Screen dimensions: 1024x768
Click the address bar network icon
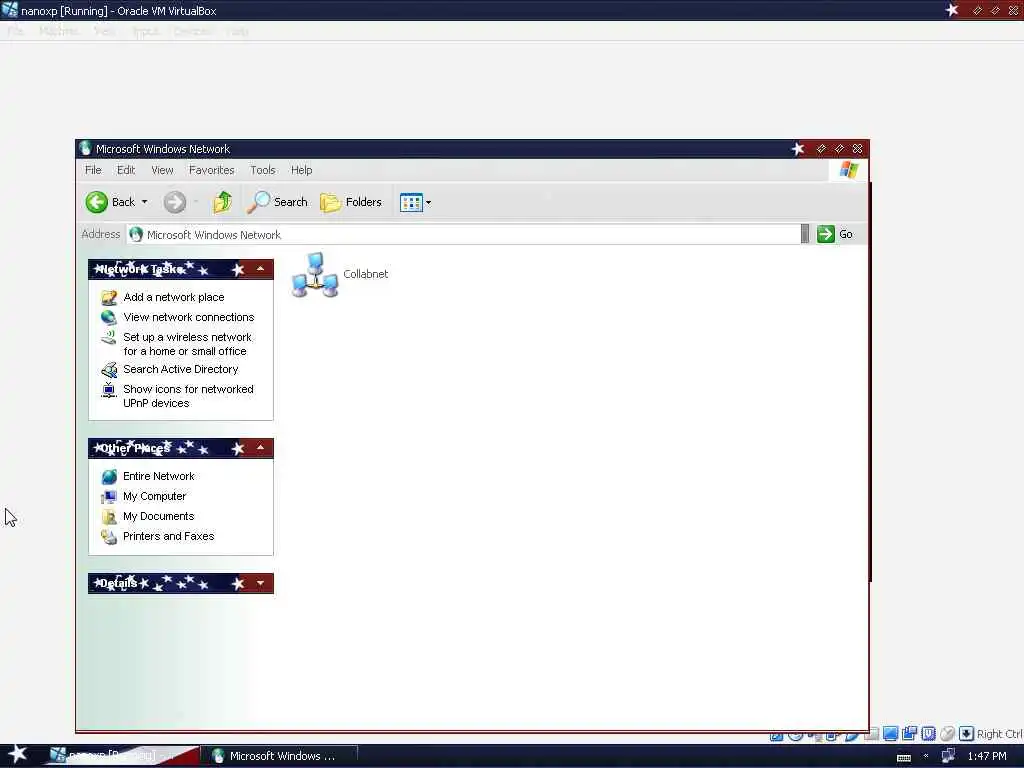[x=136, y=234]
